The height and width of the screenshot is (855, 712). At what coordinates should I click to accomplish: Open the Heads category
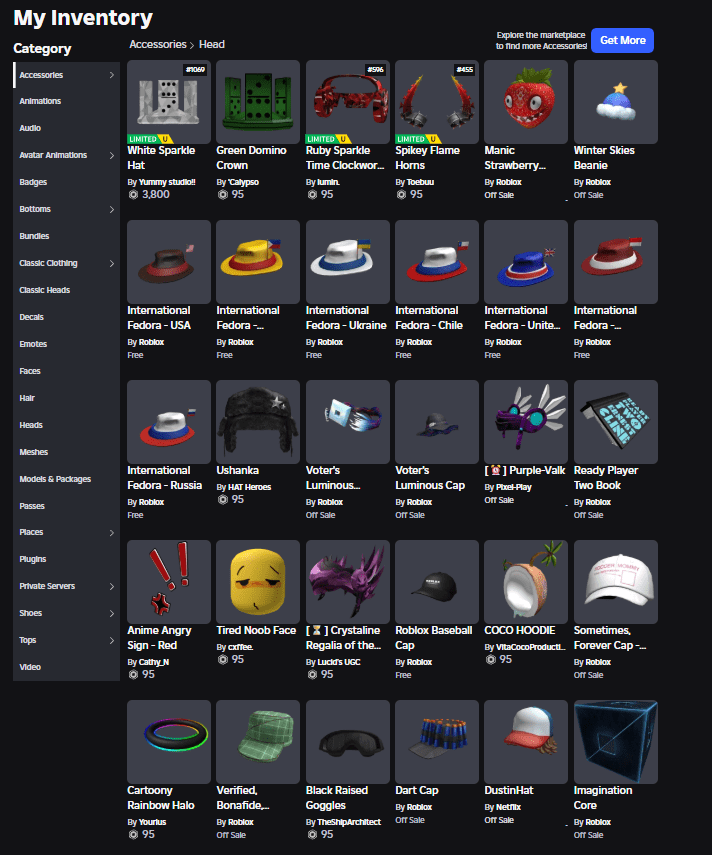tap(67, 425)
